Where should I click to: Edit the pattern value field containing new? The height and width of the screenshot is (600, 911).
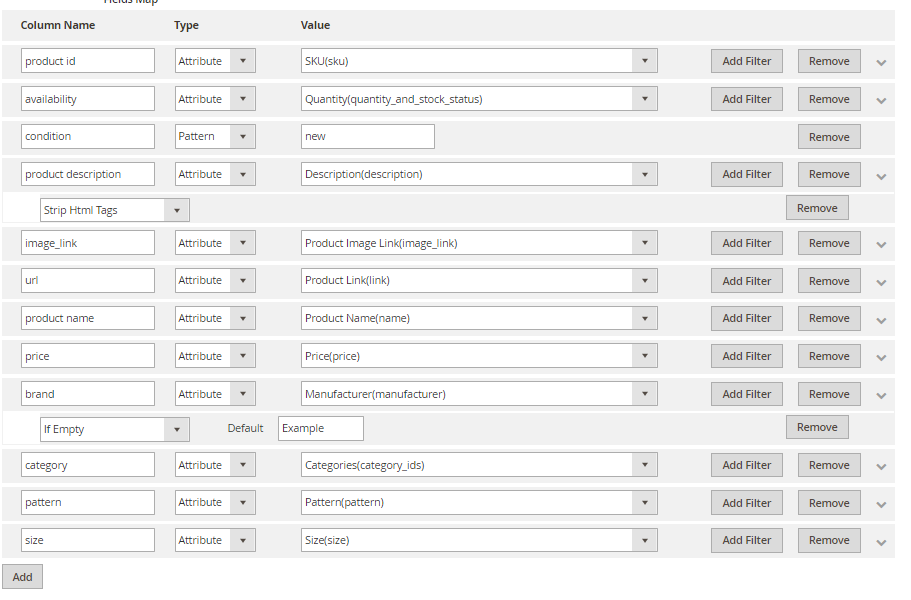click(x=368, y=136)
